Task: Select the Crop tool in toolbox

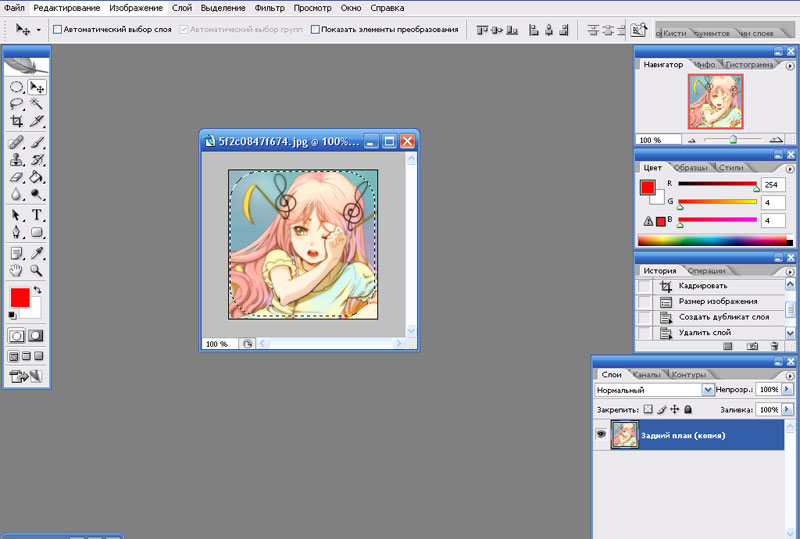Action: pos(16,121)
